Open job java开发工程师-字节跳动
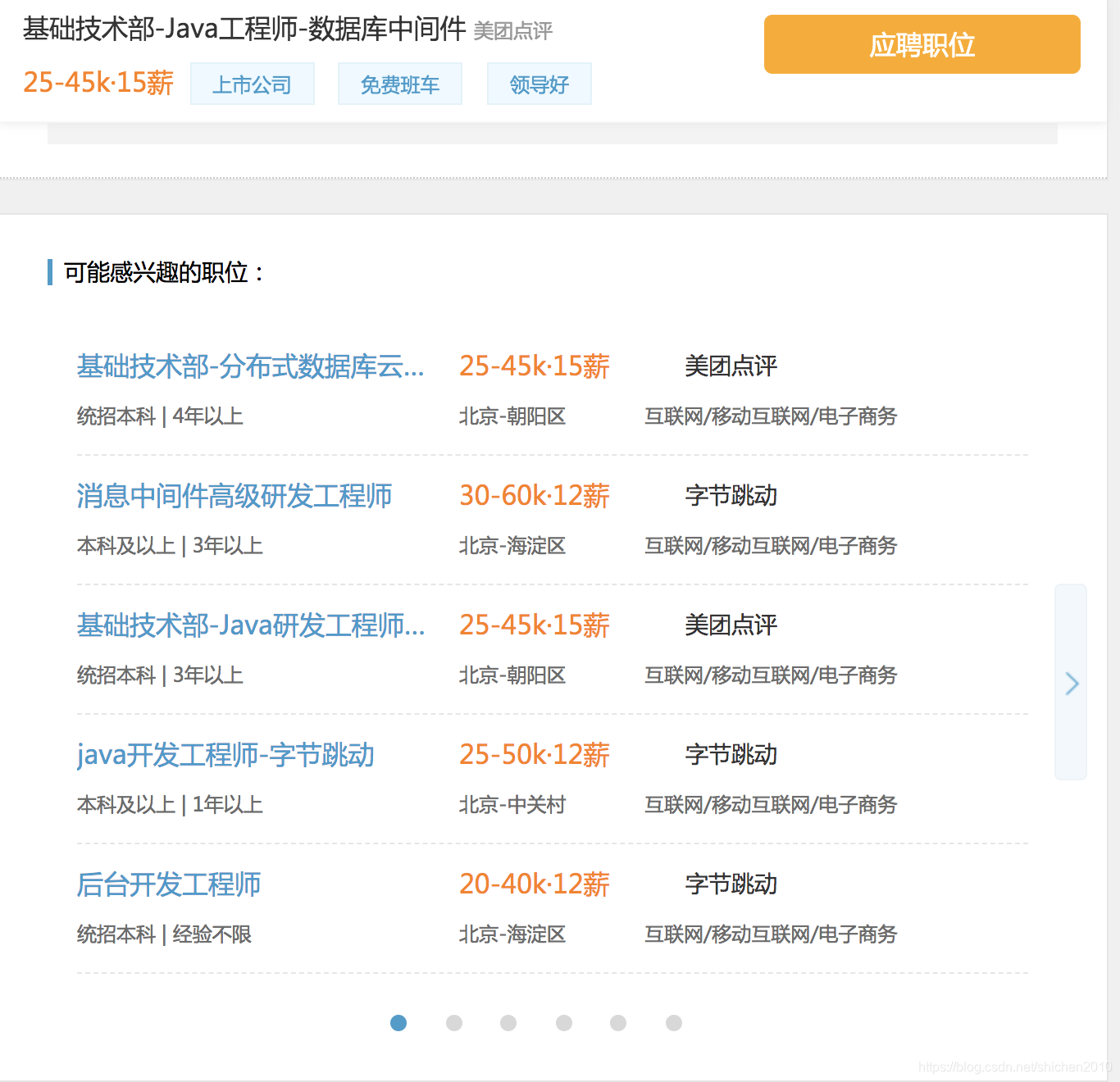Screen dimensions: 1120x1082 coord(225,755)
